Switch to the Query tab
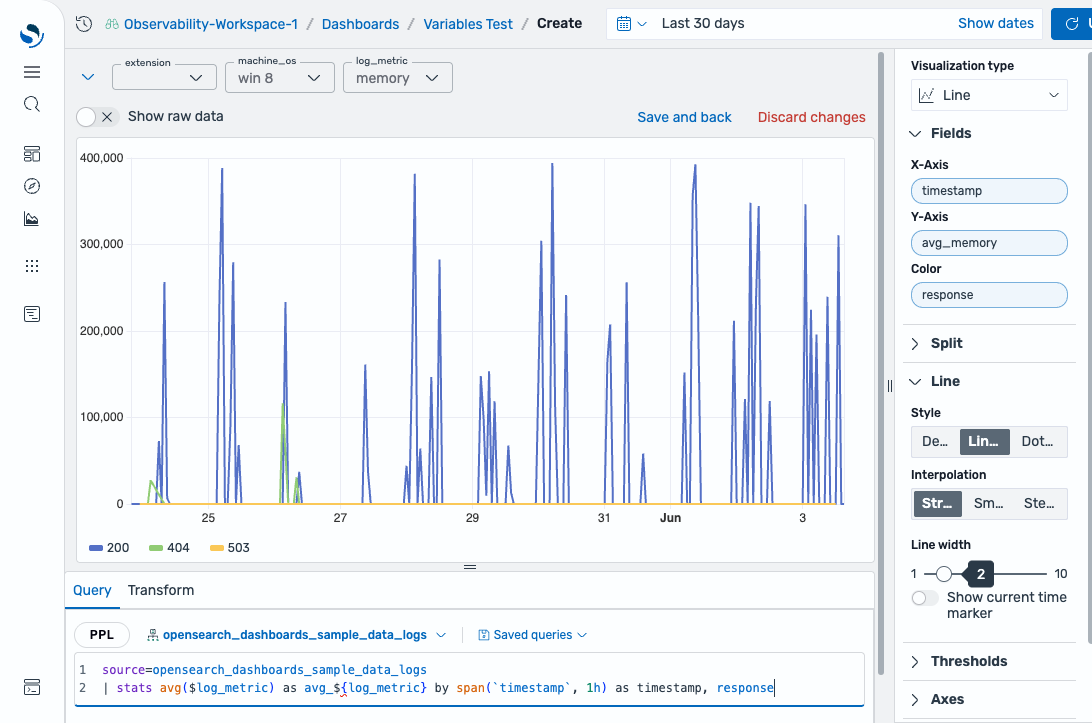 pyautogui.click(x=92, y=591)
